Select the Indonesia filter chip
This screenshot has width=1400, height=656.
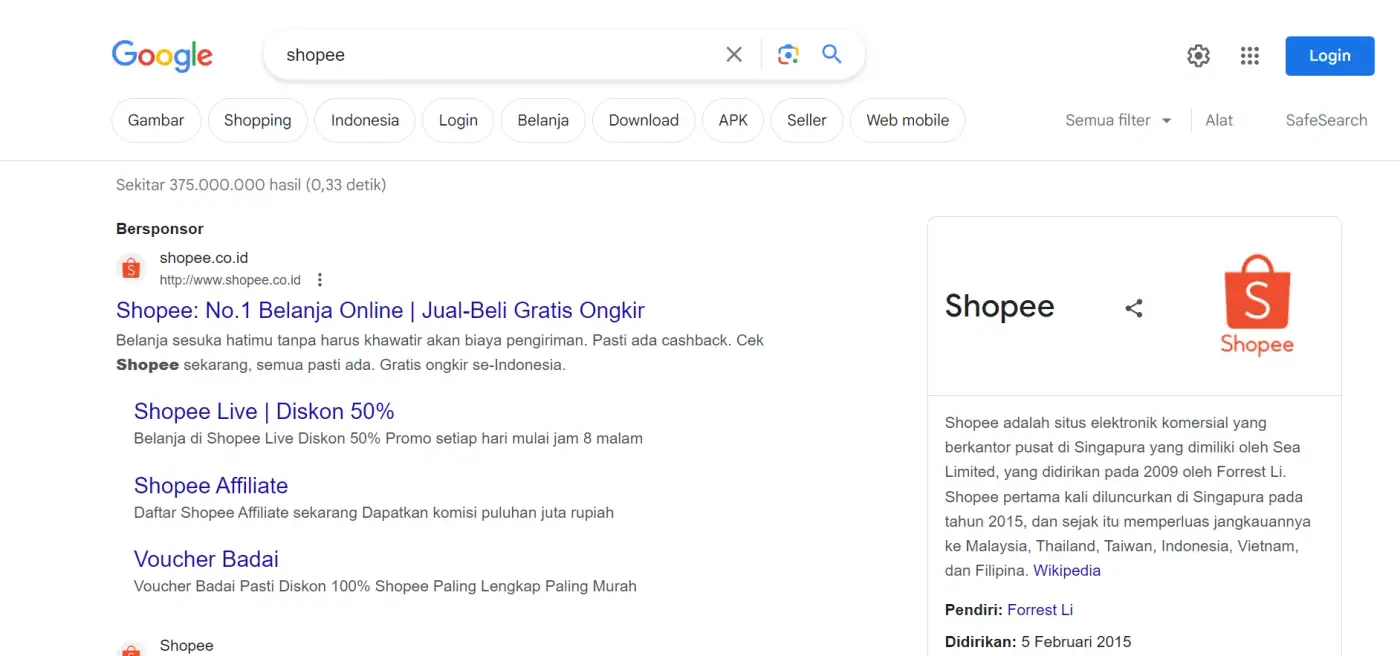[x=365, y=120]
